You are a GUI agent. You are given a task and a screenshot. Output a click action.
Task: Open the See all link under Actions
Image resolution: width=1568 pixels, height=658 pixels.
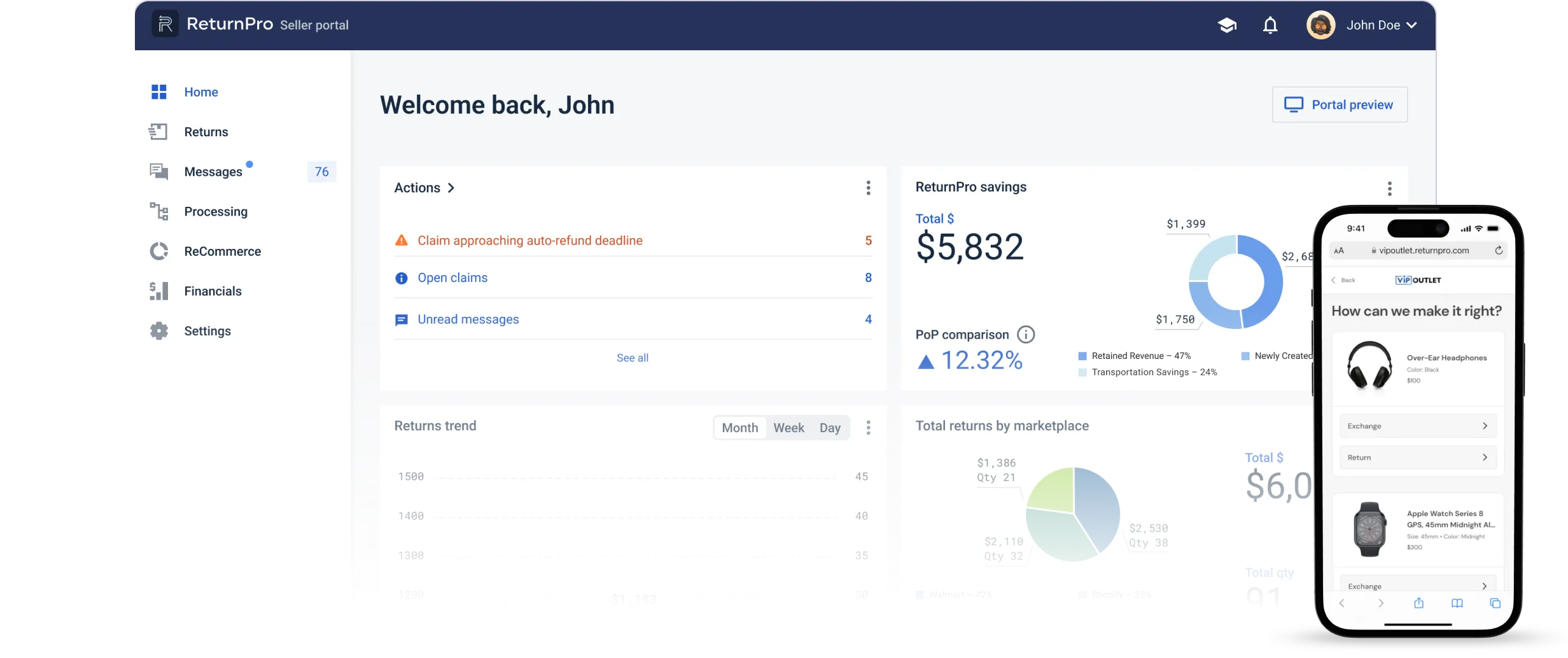[x=632, y=358]
